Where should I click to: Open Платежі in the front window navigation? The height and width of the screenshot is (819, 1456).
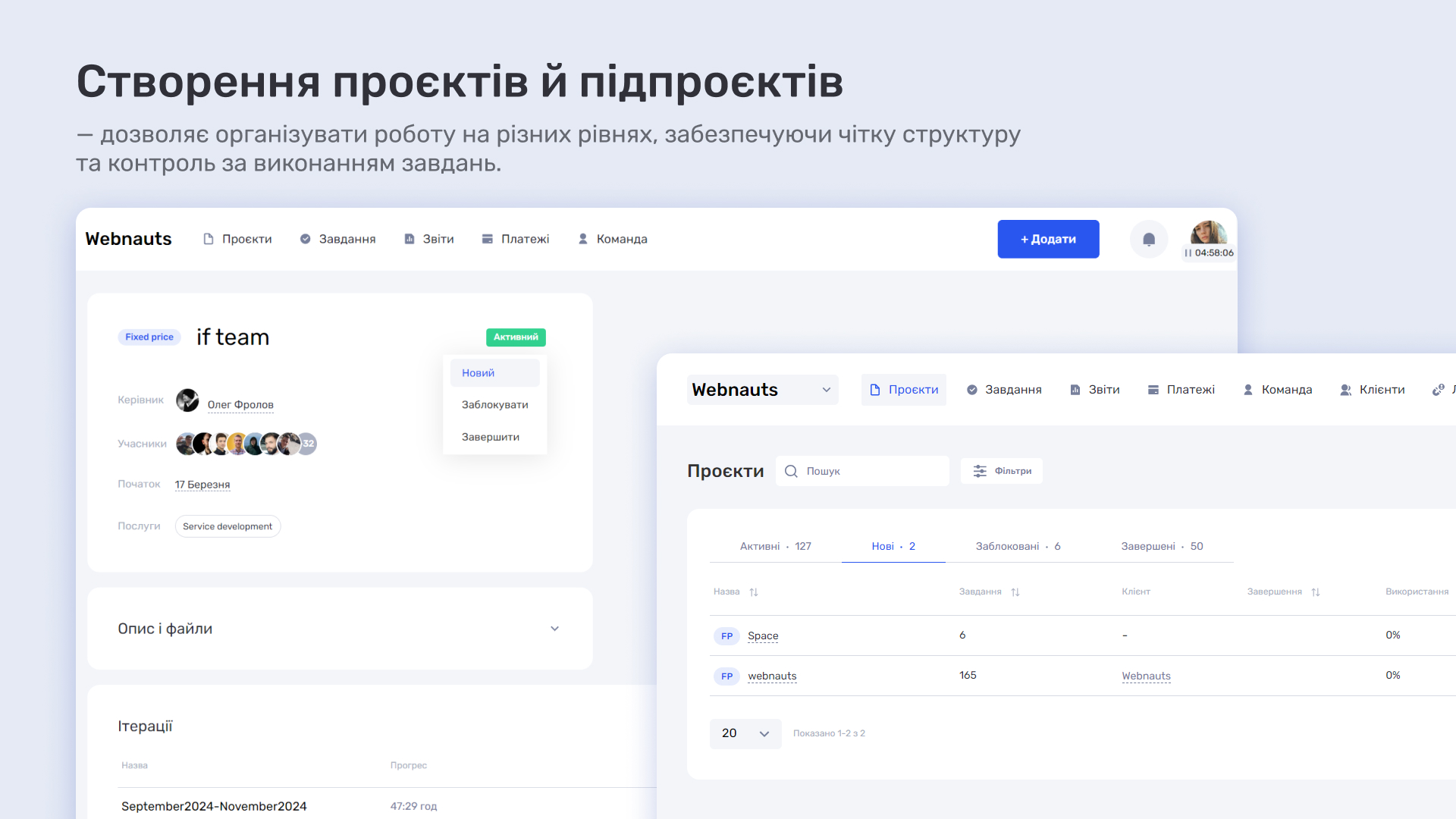[x=1181, y=390]
